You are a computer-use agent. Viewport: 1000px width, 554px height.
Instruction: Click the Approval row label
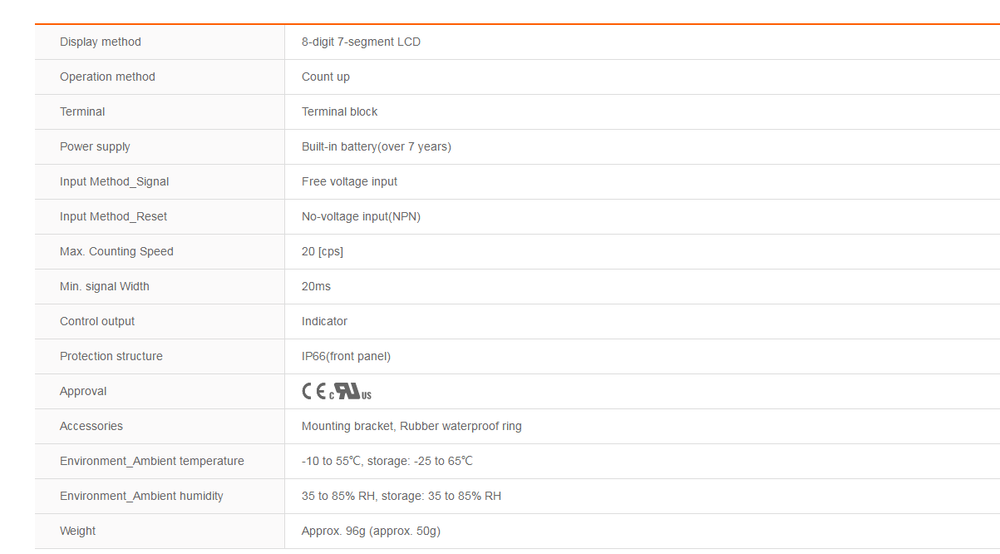click(x=83, y=392)
